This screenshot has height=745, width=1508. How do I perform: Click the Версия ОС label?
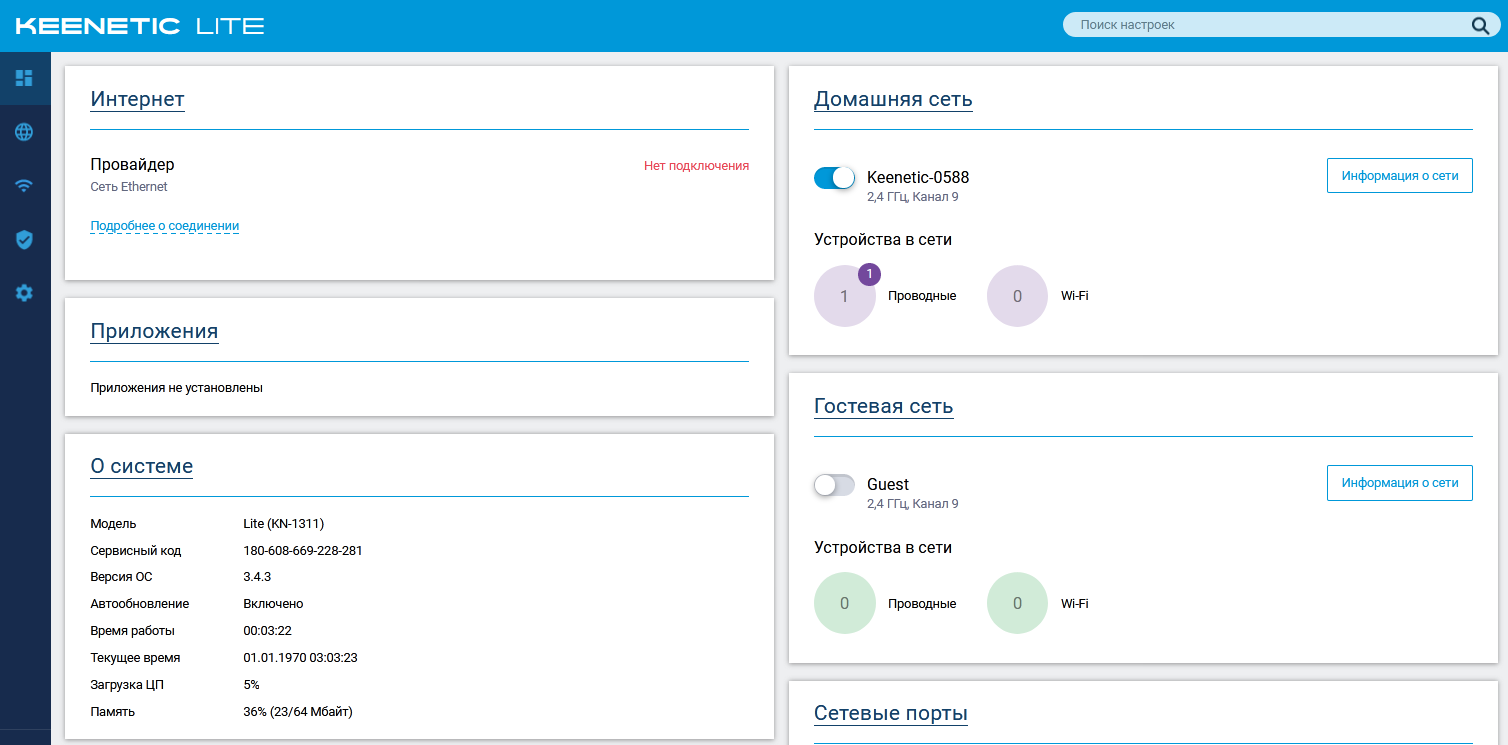(121, 577)
